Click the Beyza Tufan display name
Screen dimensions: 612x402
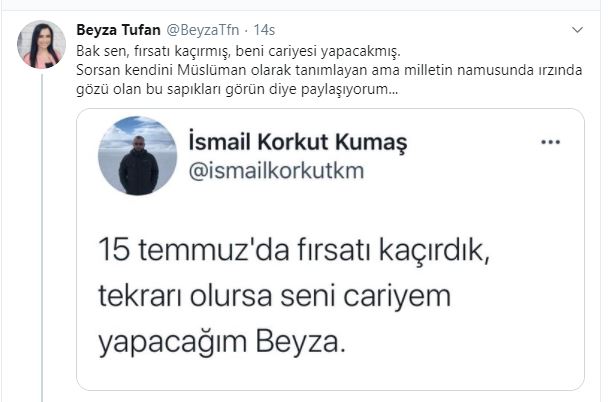pyautogui.click(x=118, y=30)
